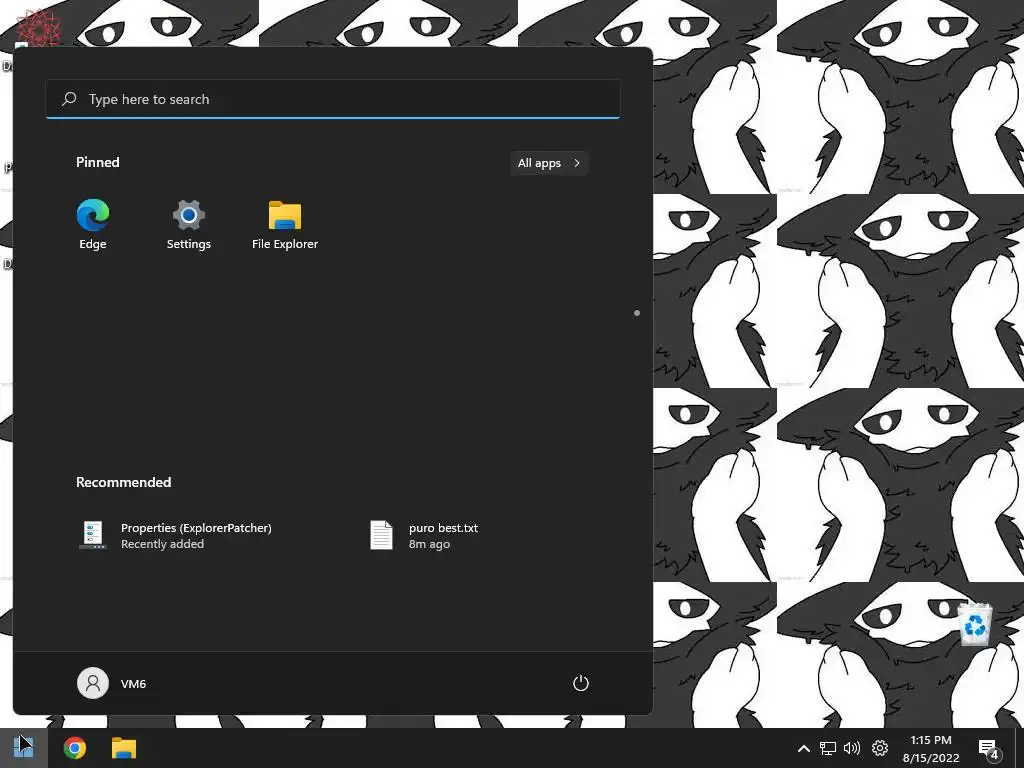1024x768 pixels.
Task: Click the Pinned section heading
Action: (x=98, y=162)
